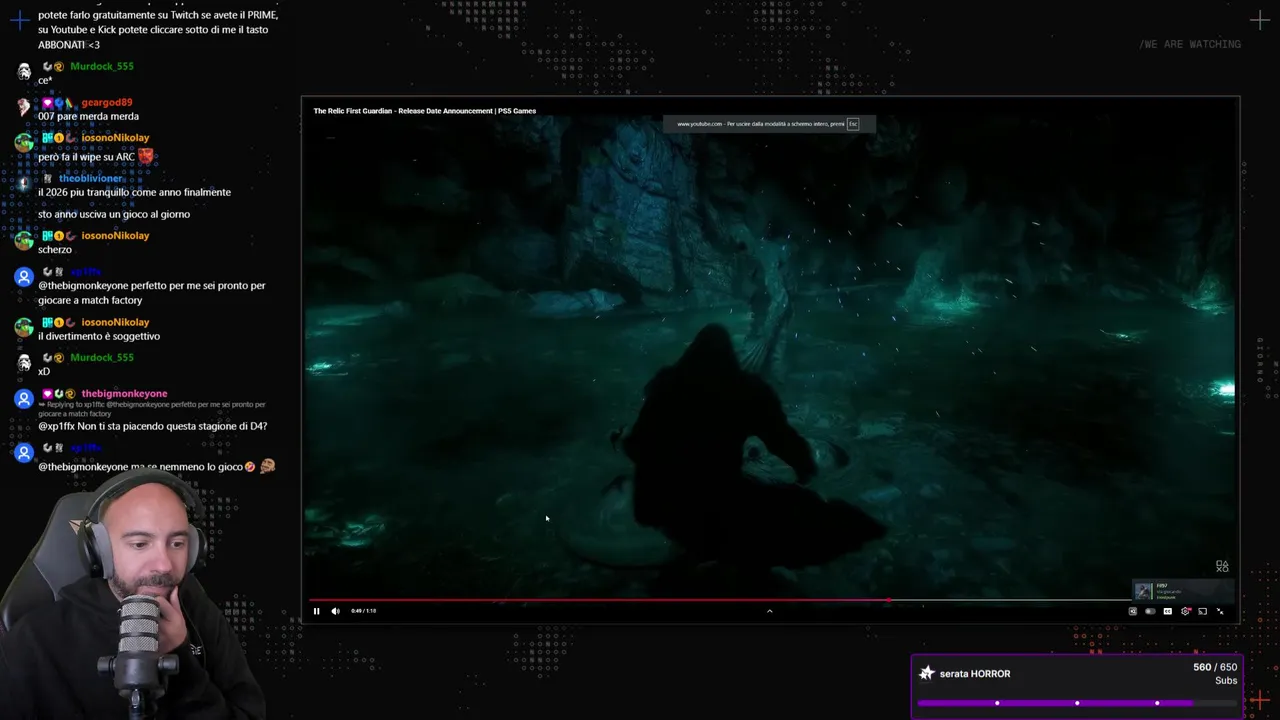This screenshot has width=1280, height=720.
Task: Click the 'Replying to' reference in thebigmonkeyone's message
Action: pos(152,408)
